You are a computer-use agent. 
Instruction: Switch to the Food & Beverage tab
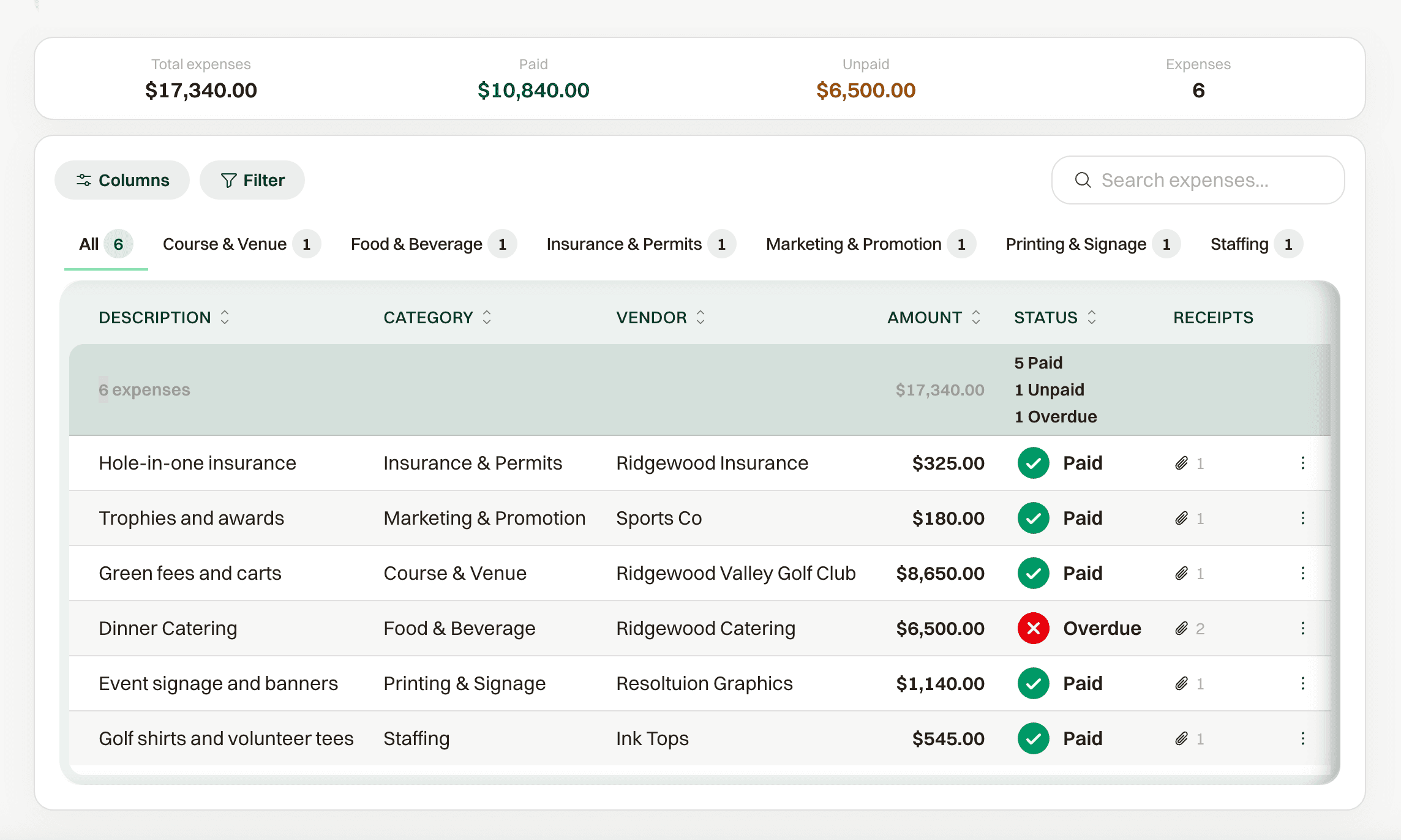coord(434,244)
